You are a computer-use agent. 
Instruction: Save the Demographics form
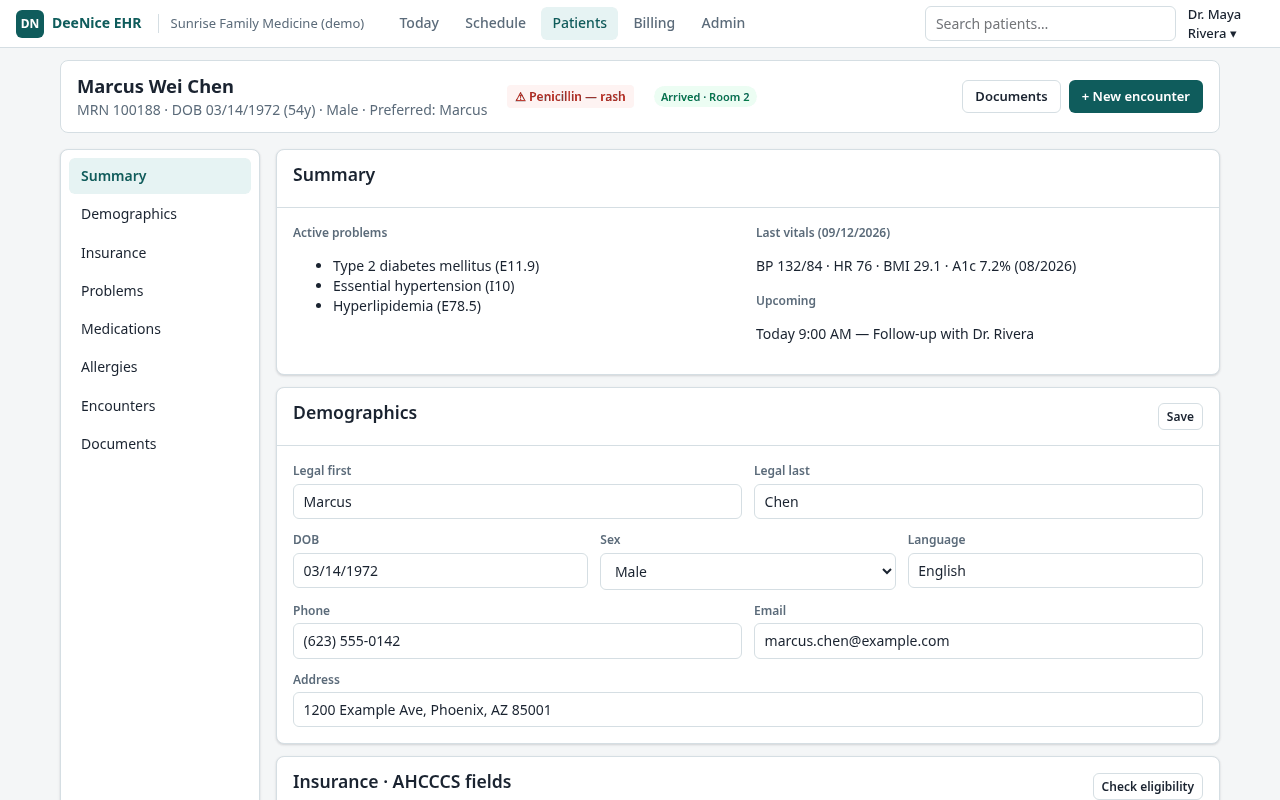click(x=1180, y=417)
